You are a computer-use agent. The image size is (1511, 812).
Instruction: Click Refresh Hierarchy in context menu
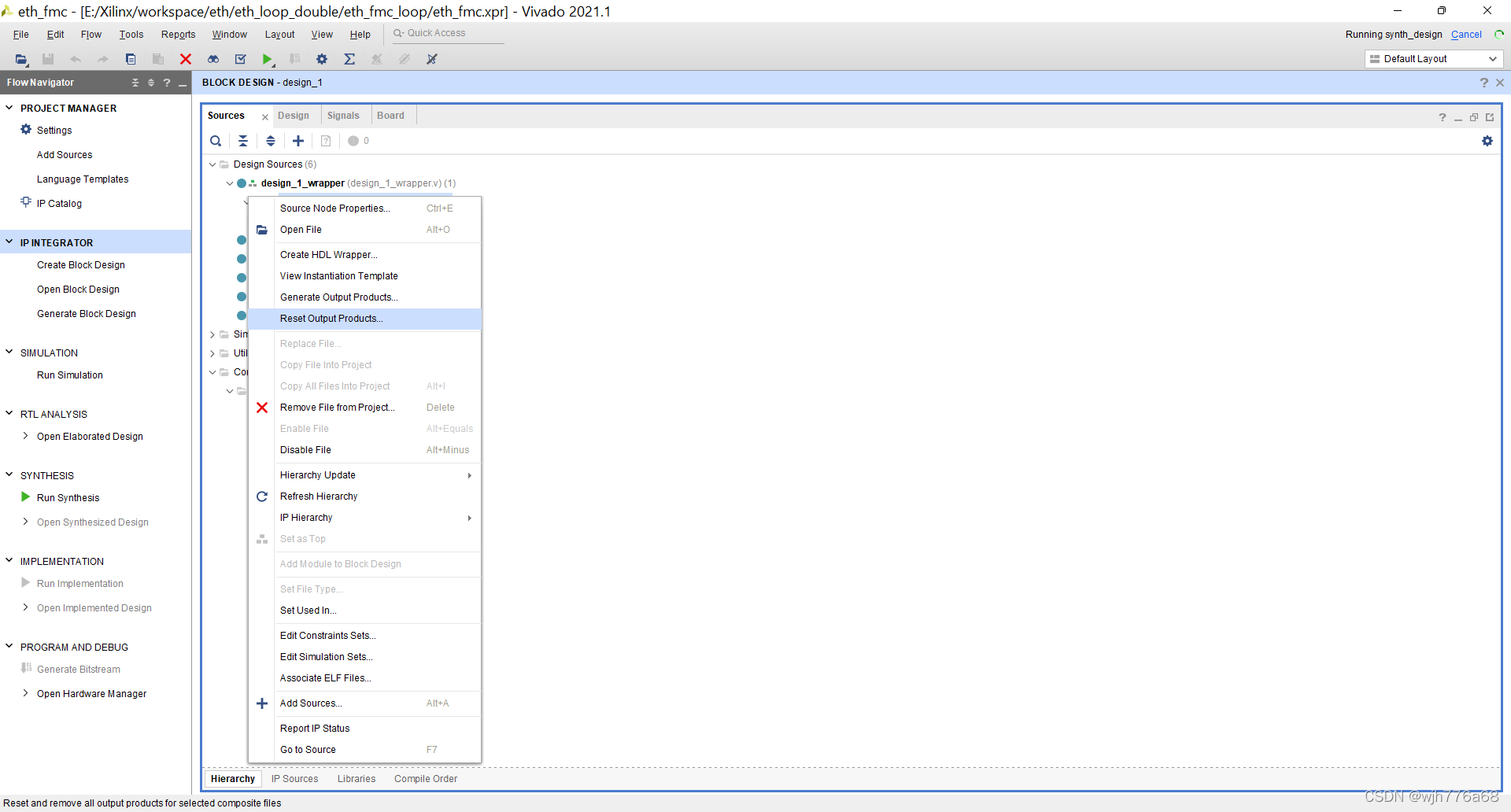tap(364, 496)
